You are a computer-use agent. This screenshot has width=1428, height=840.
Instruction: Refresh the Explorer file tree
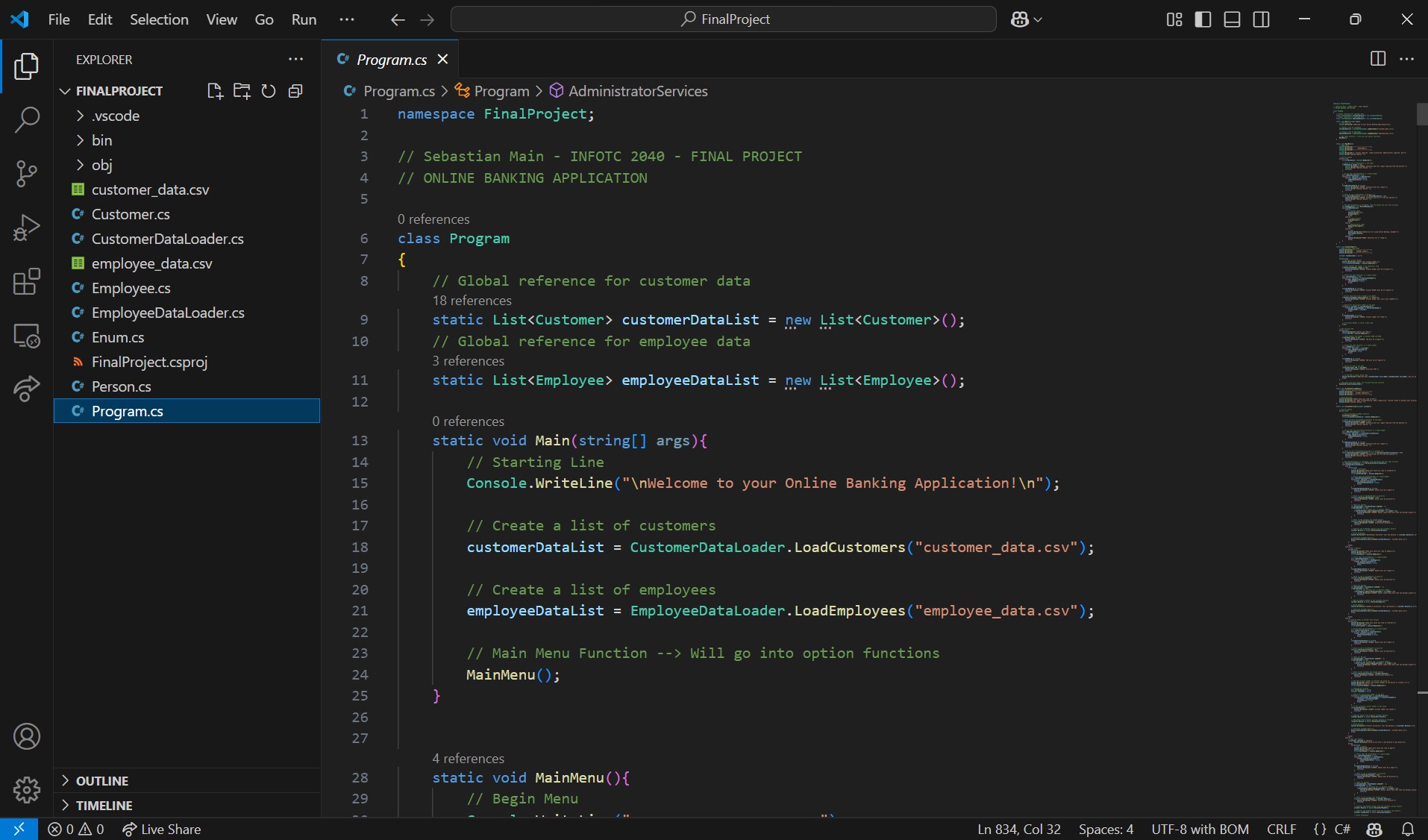(x=269, y=91)
